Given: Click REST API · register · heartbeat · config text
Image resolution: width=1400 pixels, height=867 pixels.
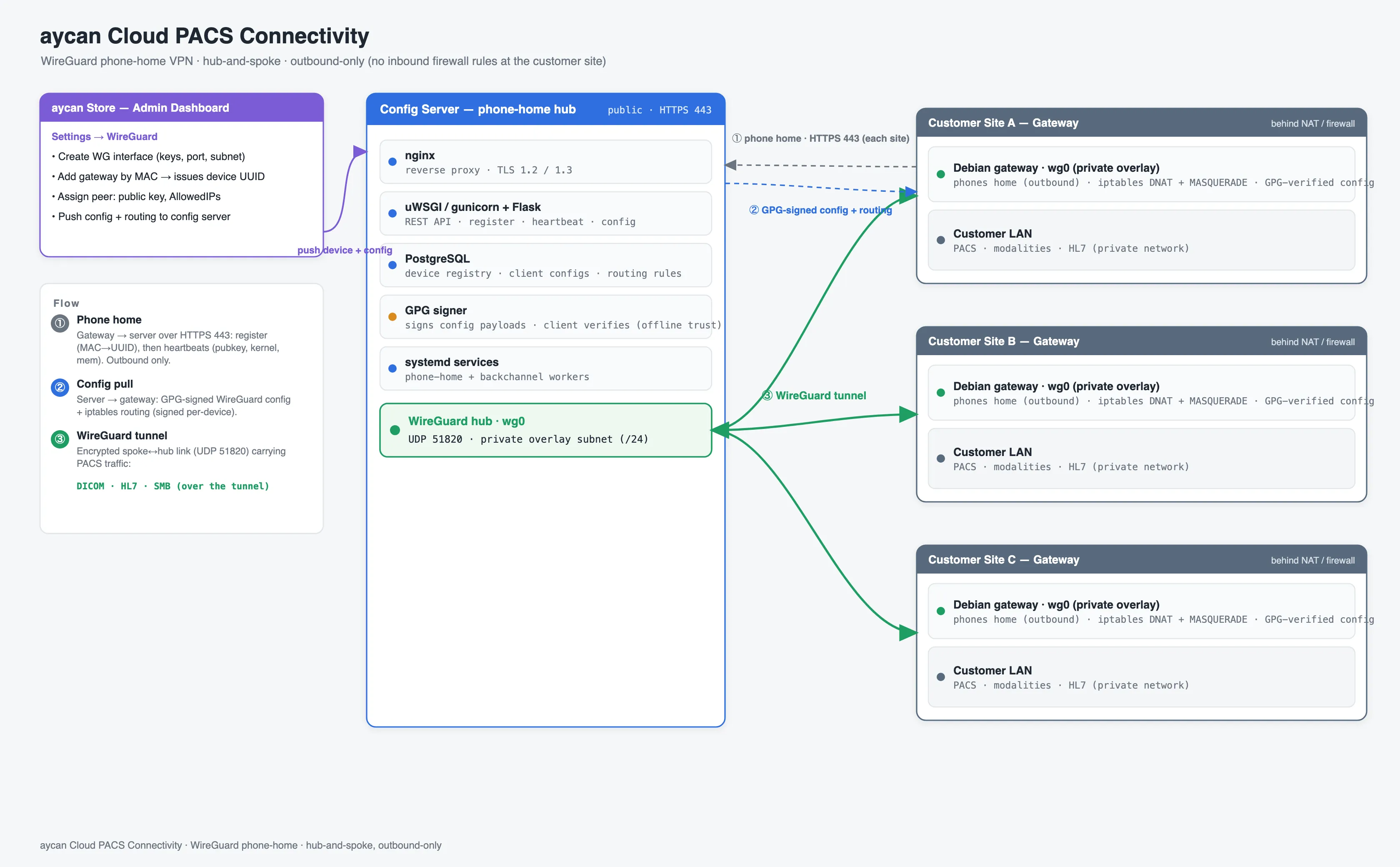Looking at the screenshot, I should point(520,222).
